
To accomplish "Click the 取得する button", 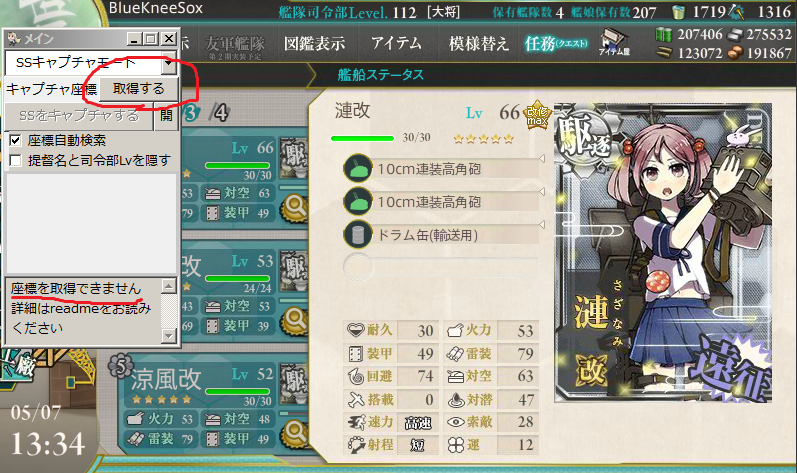I will tap(139, 89).
